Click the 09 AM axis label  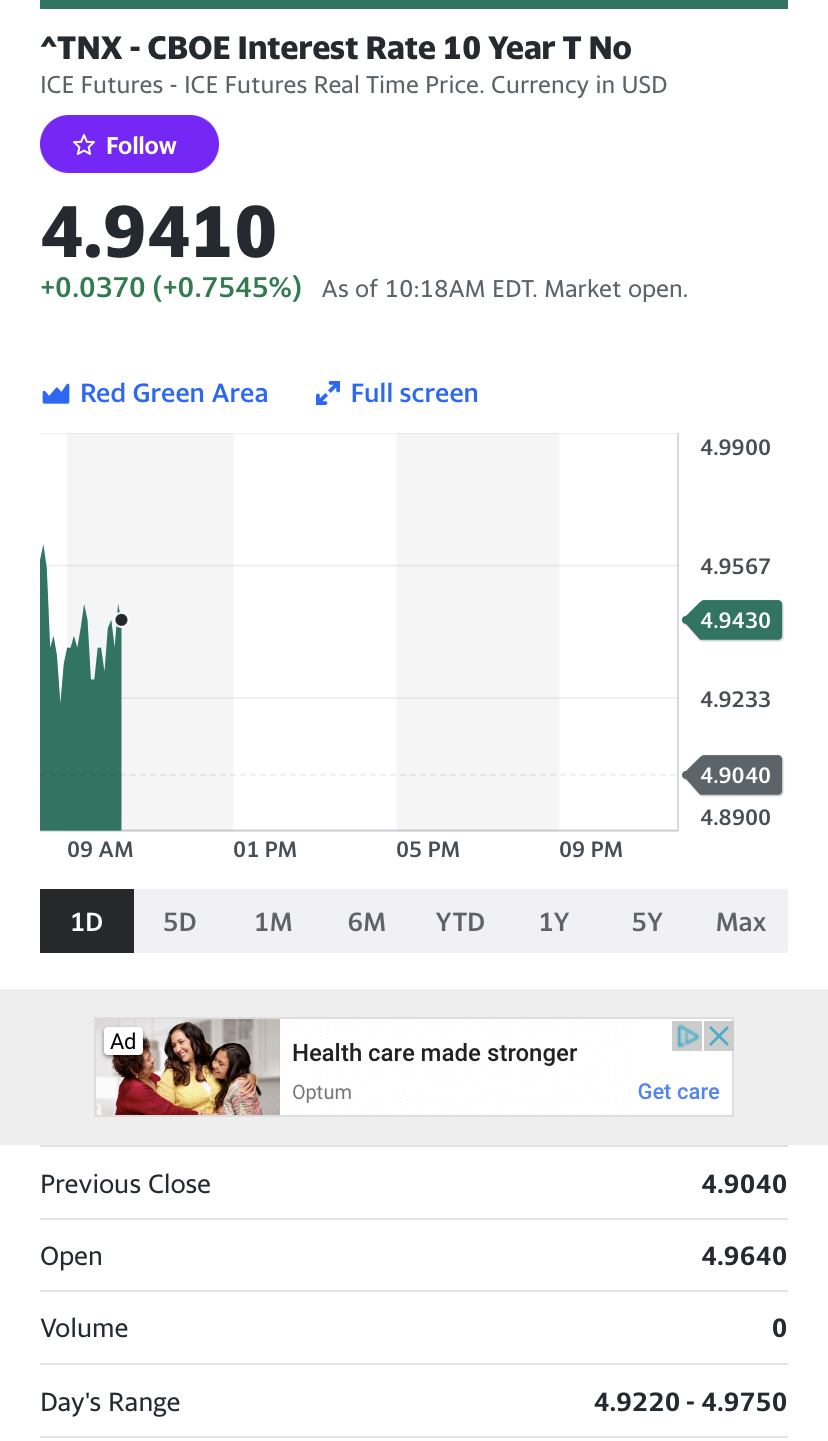click(x=100, y=850)
